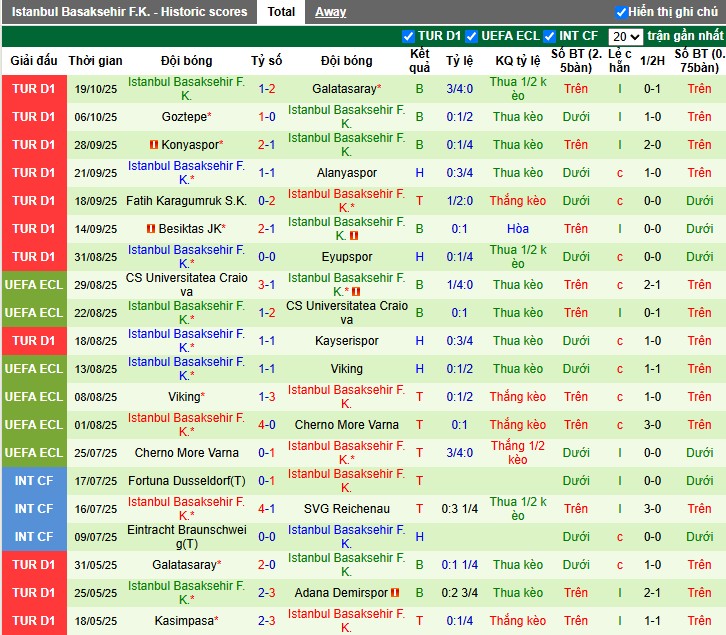Click red card icon beside Konyaspor

point(154,145)
